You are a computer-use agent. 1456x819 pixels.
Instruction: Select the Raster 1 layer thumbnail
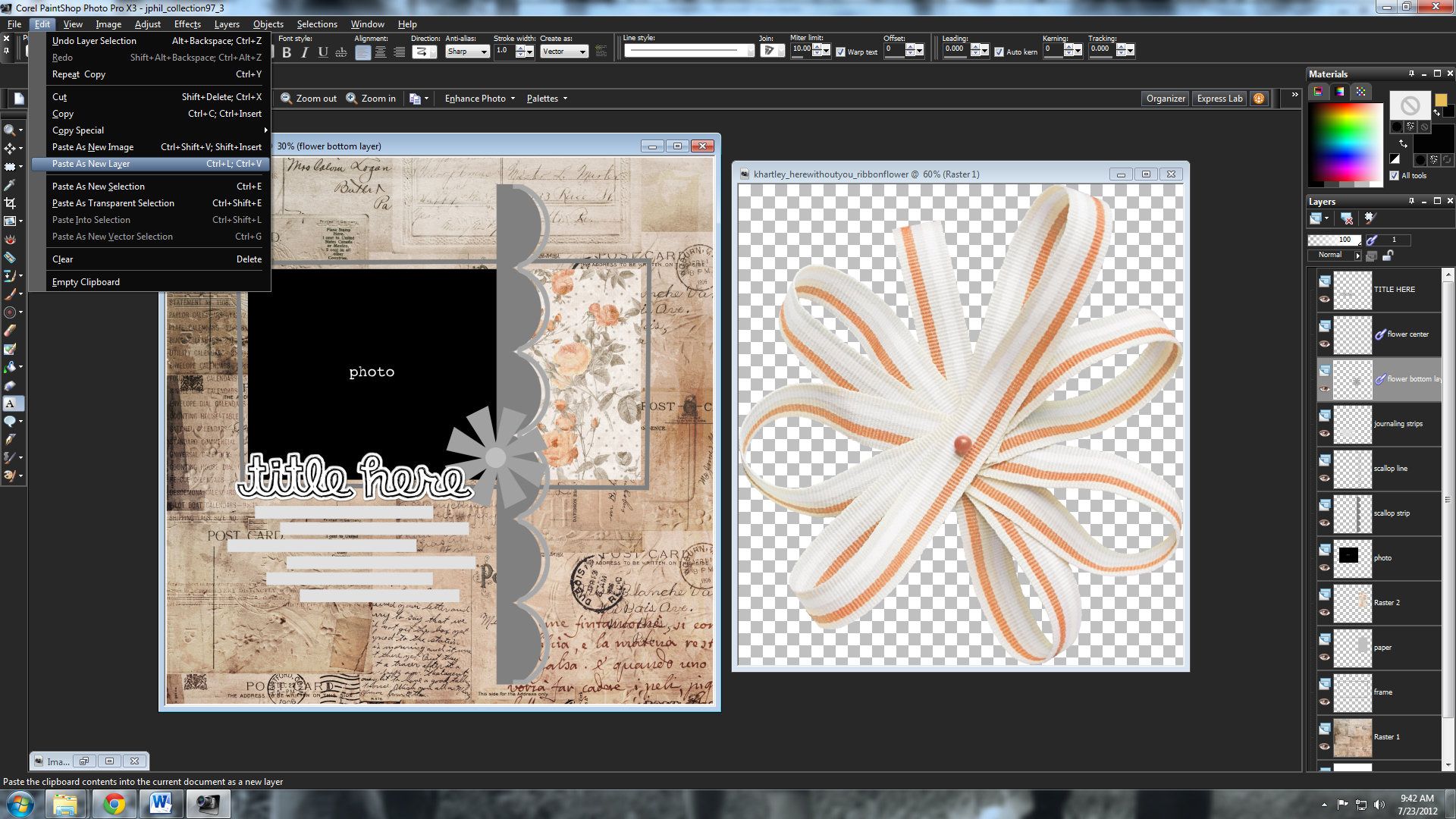pos(1353,737)
